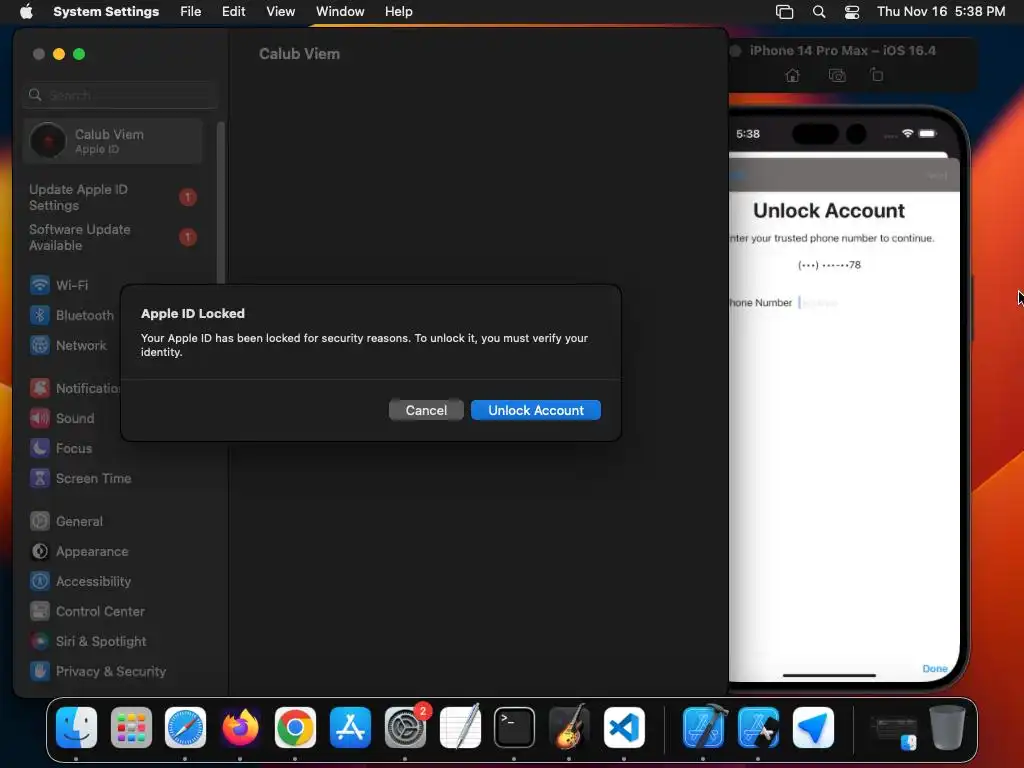The height and width of the screenshot is (768, 1024).
Task: Open Telegram from the Dock
Action: point(813,728)
